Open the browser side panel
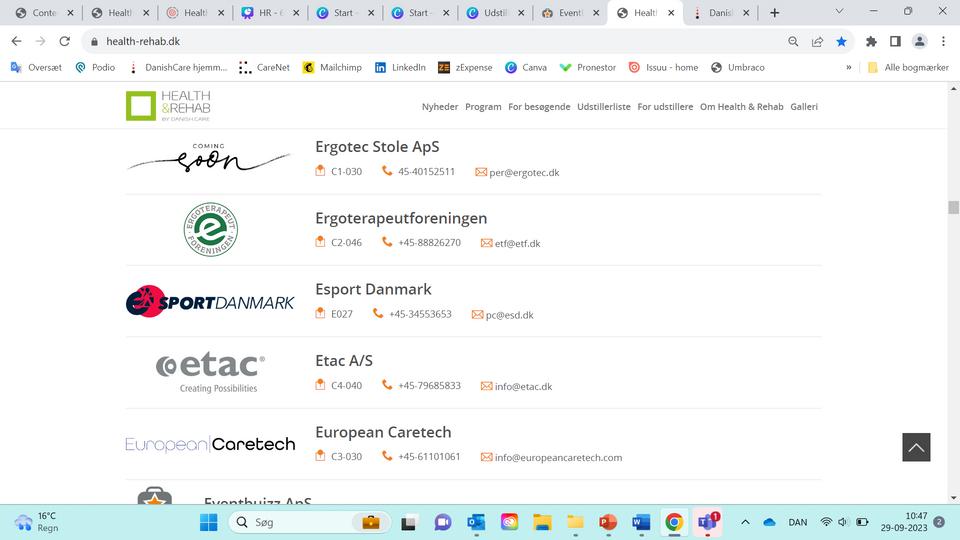This screenshot has height=540, width=960. [x=895, y=42]
